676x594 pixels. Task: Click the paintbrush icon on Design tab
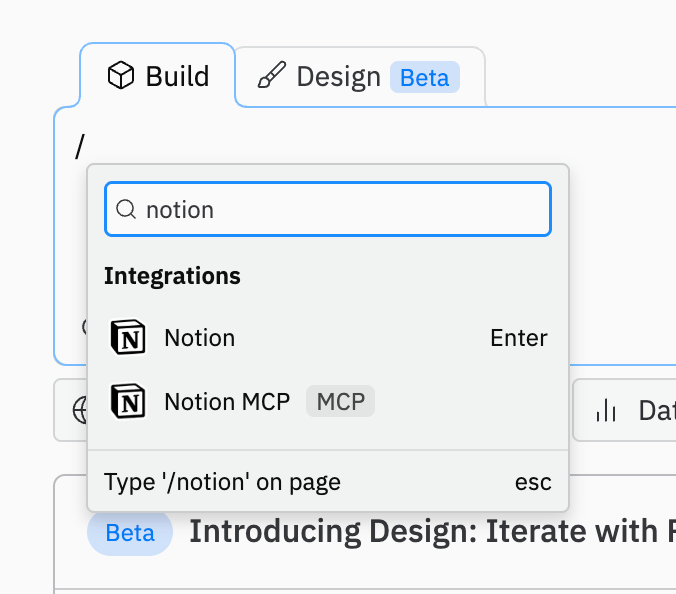[x=271, y=77]
